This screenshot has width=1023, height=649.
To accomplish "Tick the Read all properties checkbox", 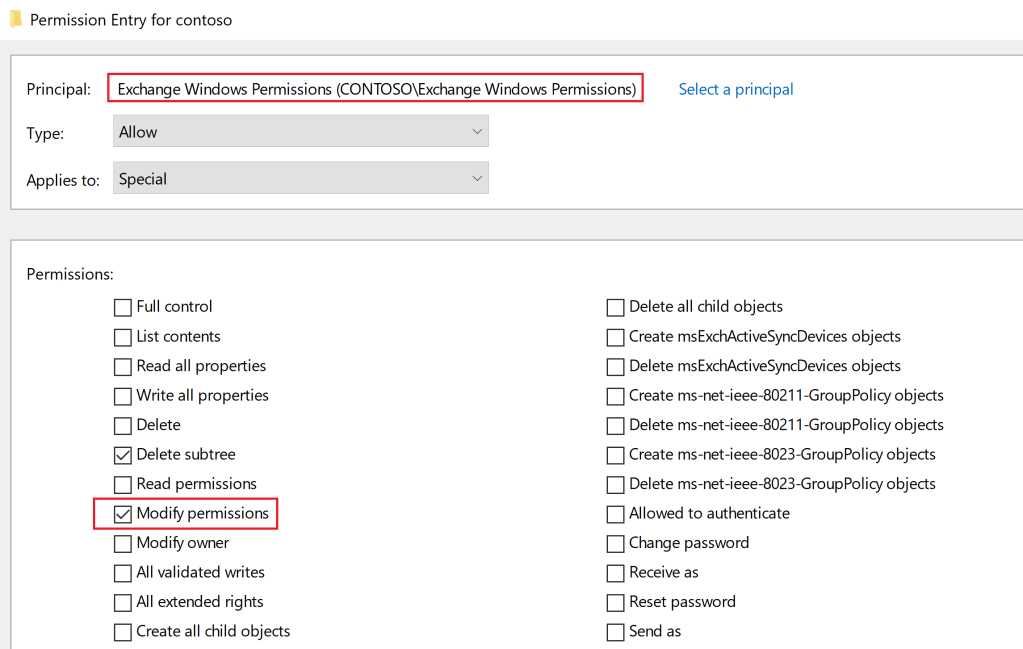I will (123, 366).
